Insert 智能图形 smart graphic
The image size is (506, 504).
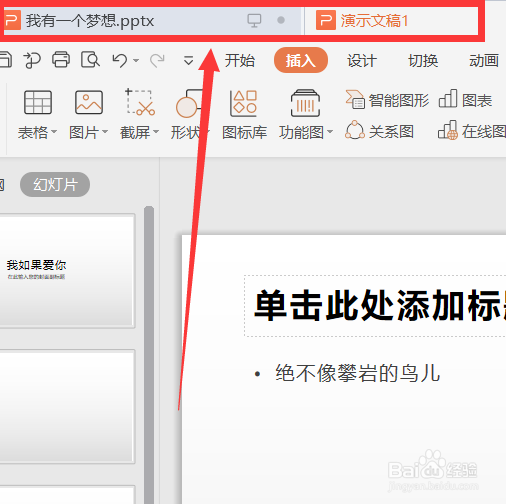387,100
